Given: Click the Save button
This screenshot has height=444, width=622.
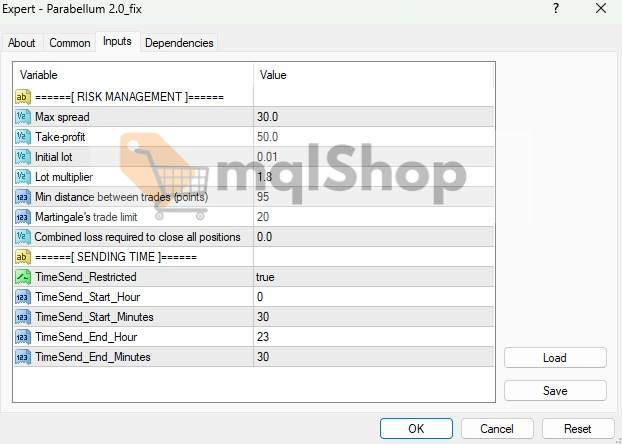Looking at the screenshot, I should tap(555, 391).
